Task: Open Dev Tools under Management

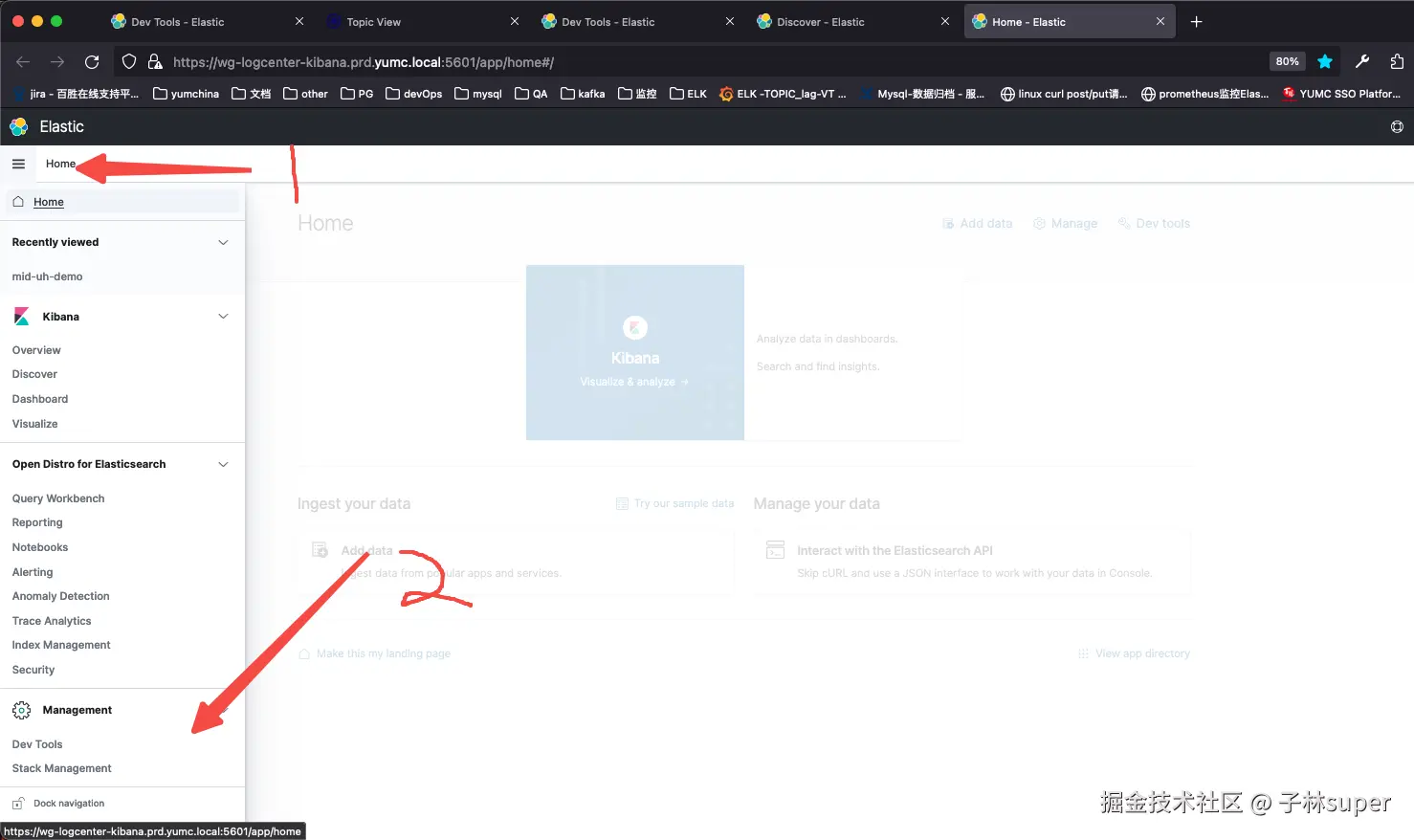Action: pyautogui.click(x=37, y=744)
